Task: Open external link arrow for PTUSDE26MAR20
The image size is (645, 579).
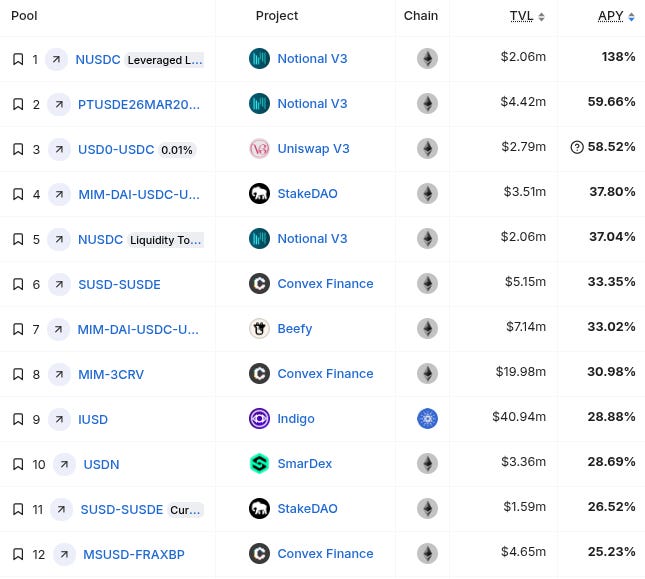Action: click(x=59, y=104)
